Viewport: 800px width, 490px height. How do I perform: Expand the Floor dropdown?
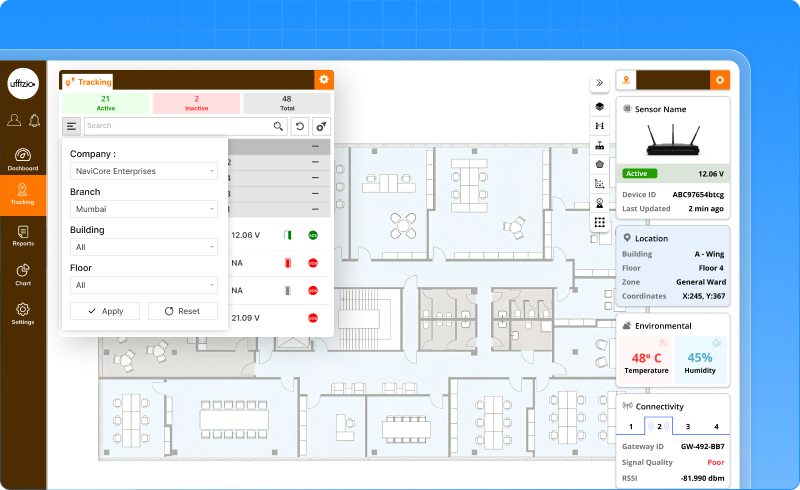coord(144,285)
